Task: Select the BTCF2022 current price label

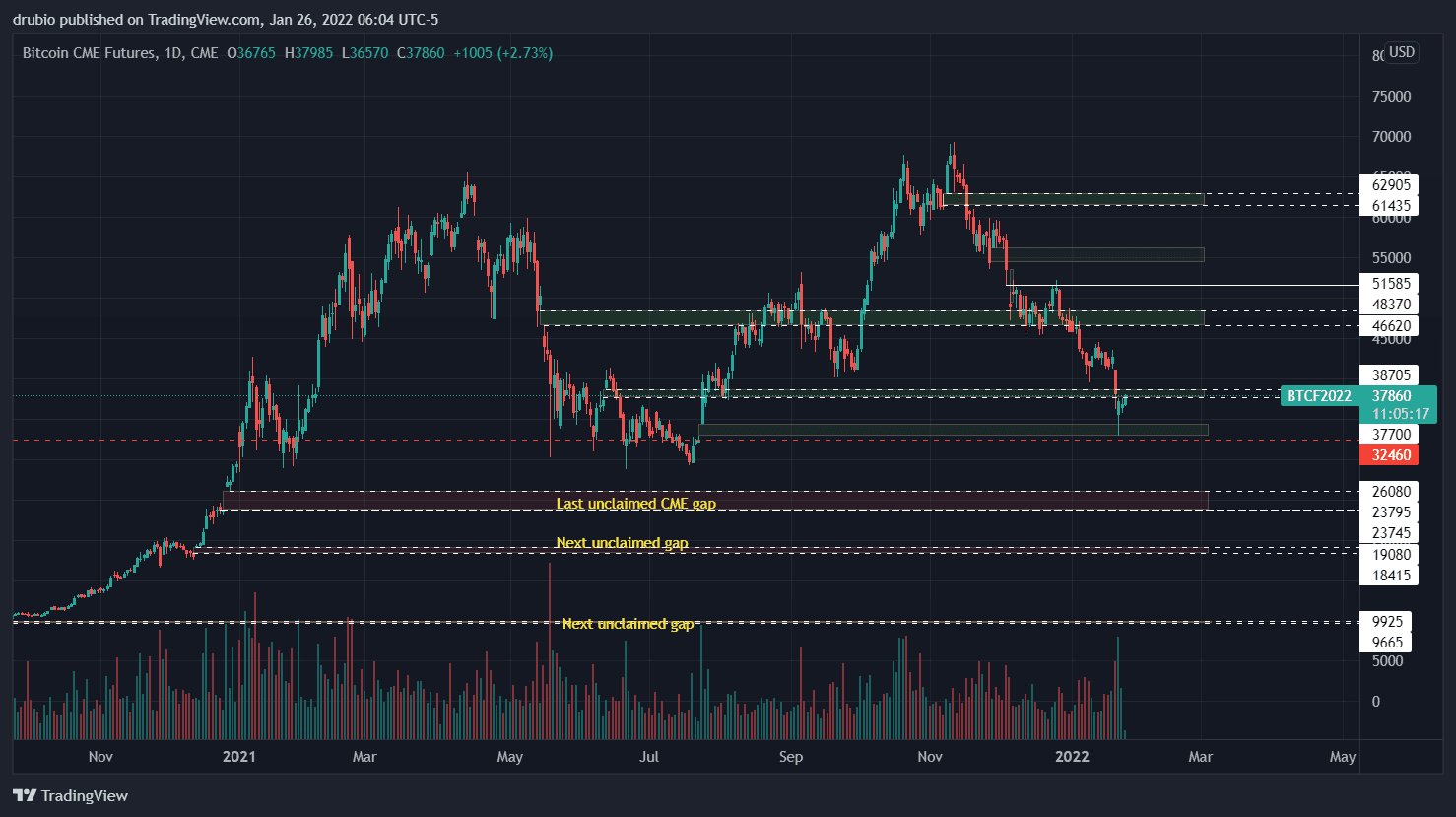Action: 1318,396
